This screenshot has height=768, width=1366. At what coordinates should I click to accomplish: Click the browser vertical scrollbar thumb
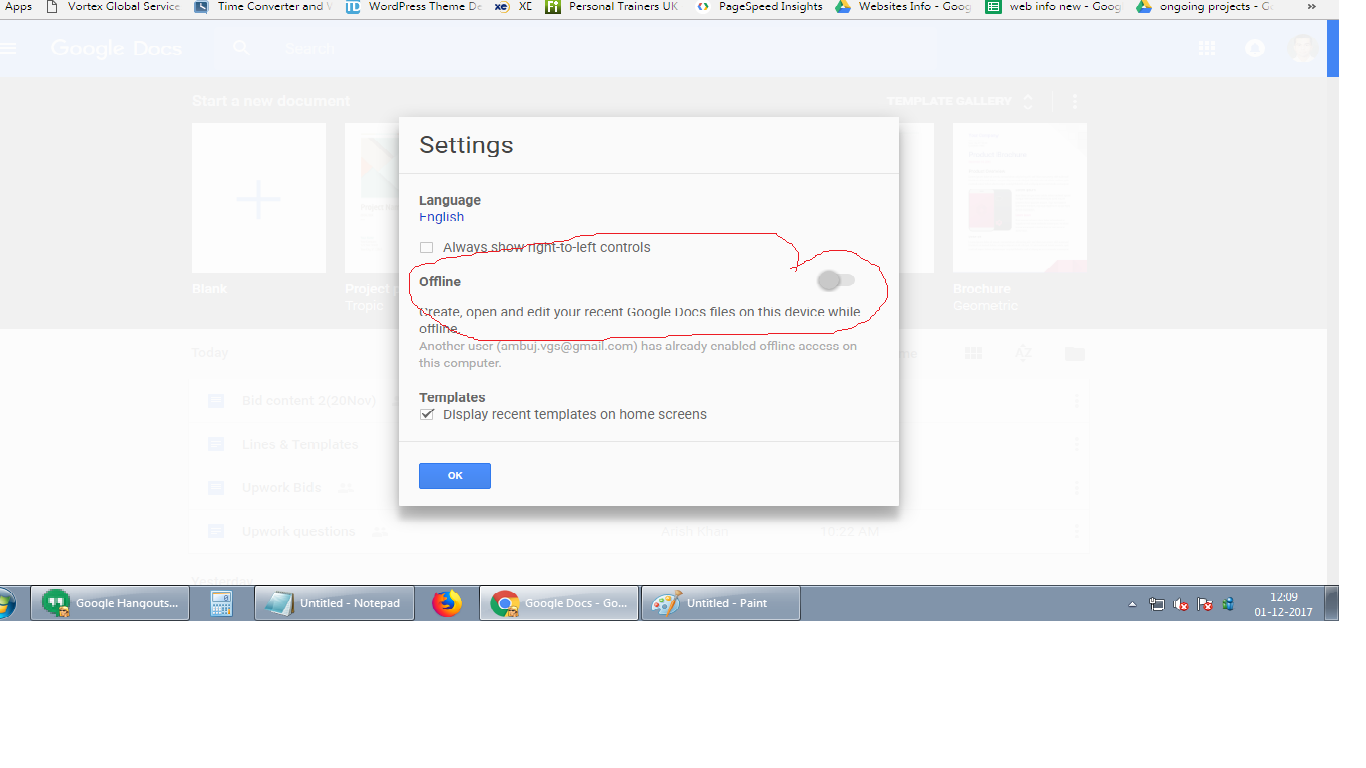(x=1333, y=48)
